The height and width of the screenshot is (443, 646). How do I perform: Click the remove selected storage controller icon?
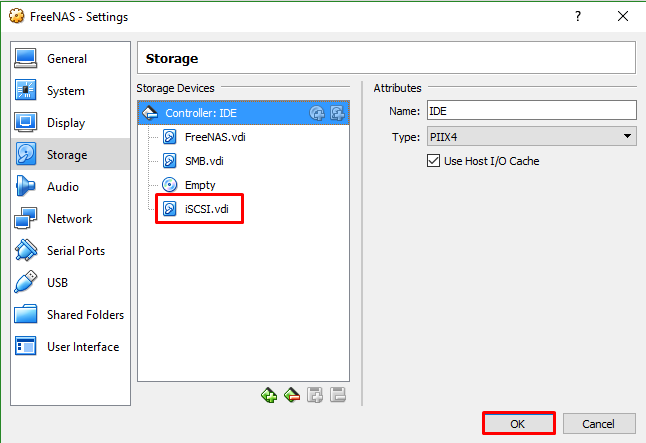[x=291, y=395]
